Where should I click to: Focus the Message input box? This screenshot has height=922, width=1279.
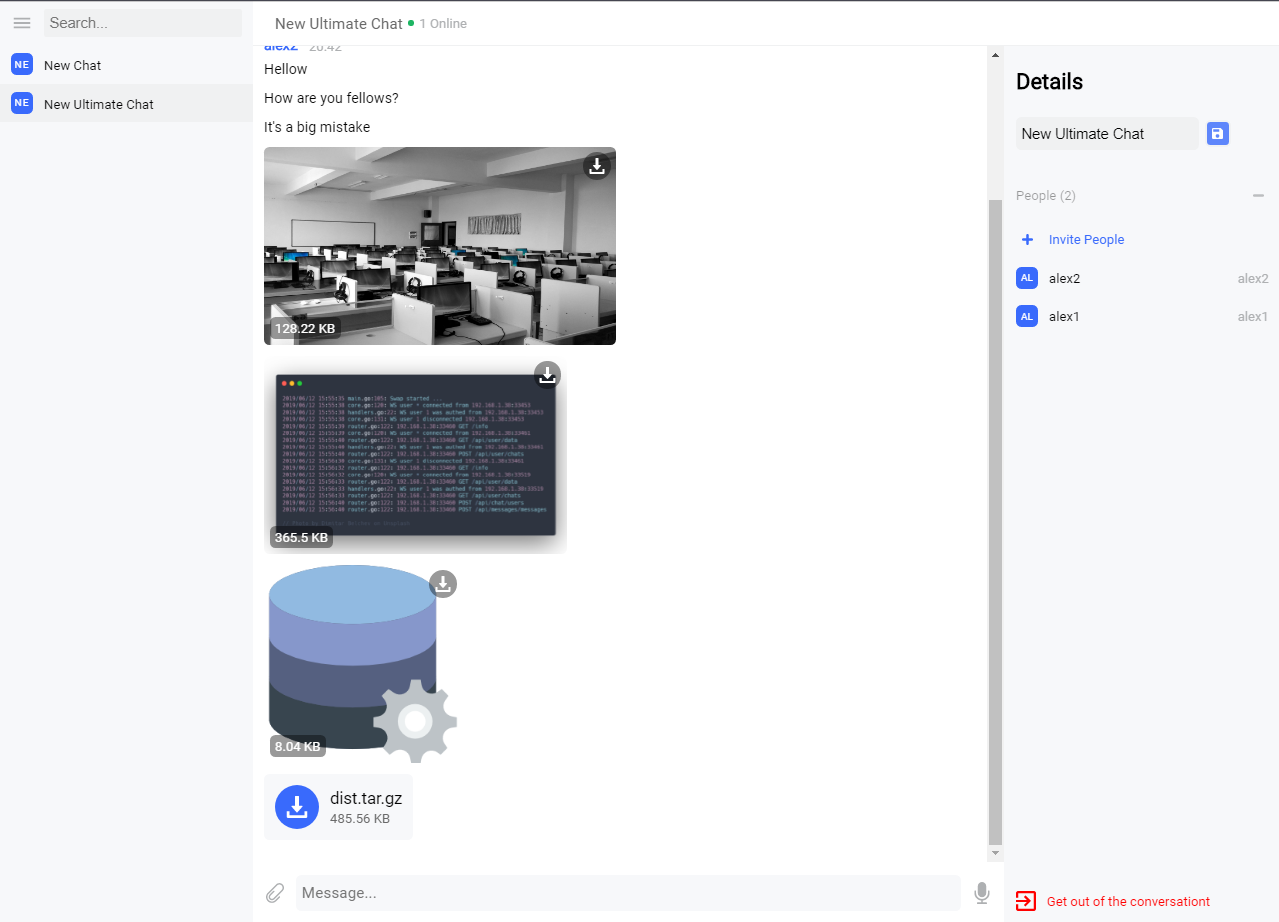tap(628, 893)
